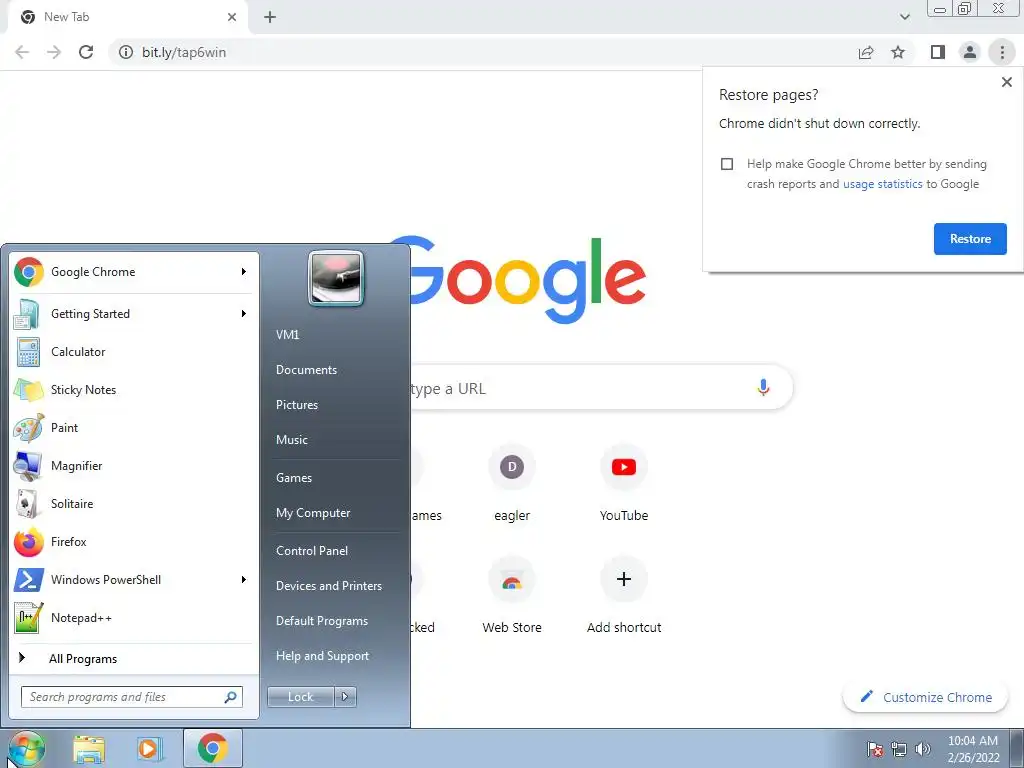The width and height of the screenshot is (1024, 768).
Task: Click the Restore button
Action: point(970,239)
